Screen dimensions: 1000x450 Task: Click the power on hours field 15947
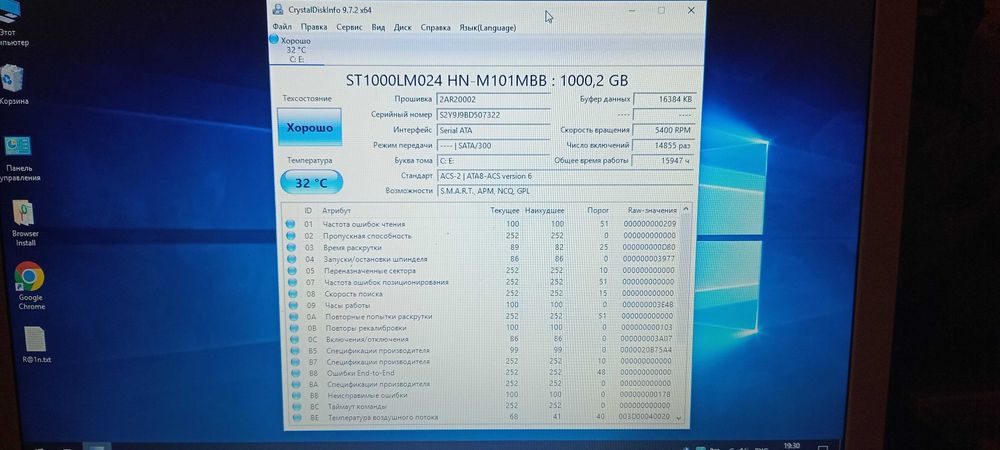664,161
